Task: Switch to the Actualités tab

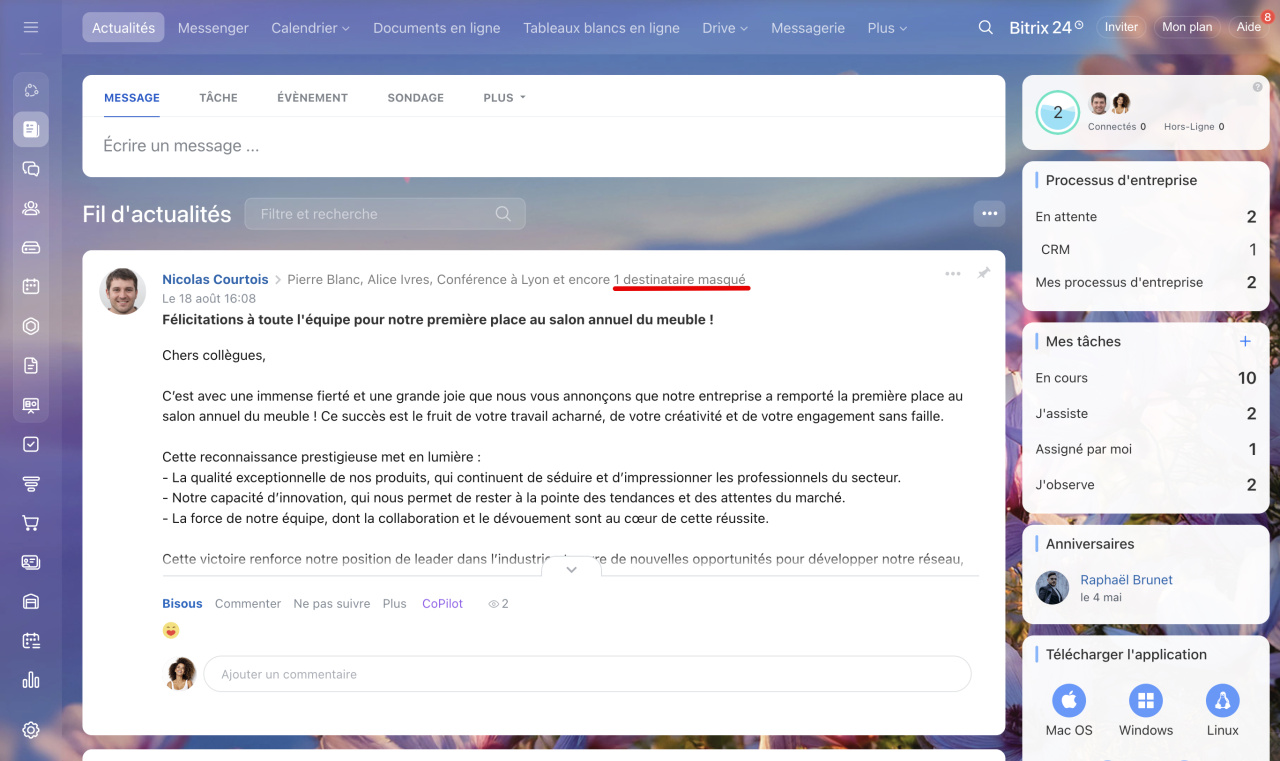Action: (123, 28)
